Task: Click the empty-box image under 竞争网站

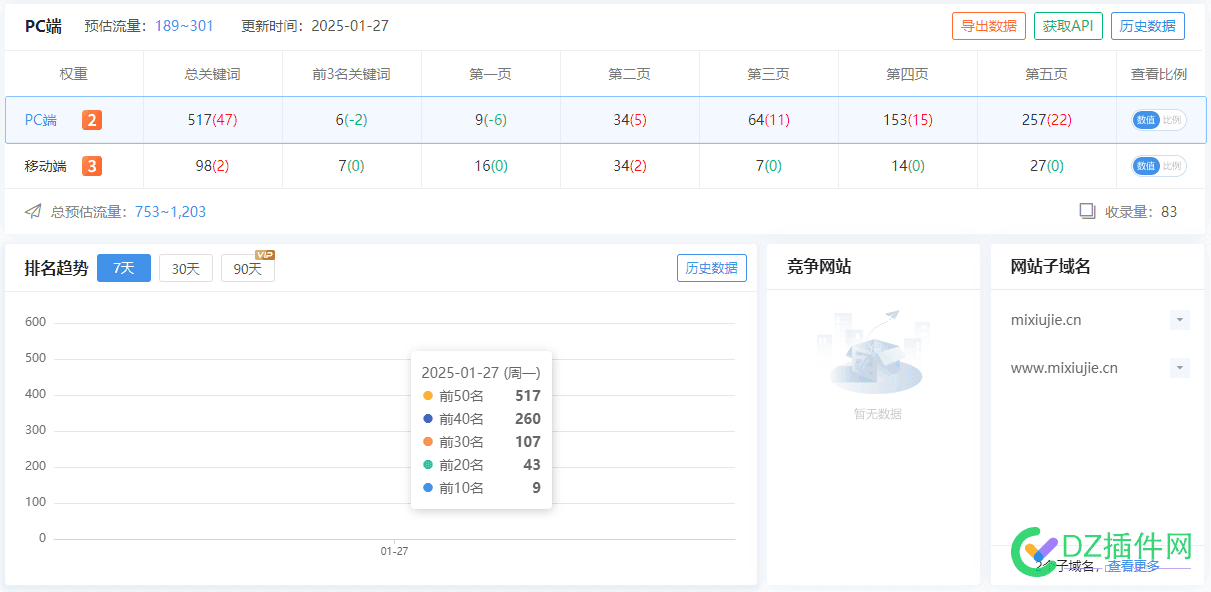Action: tap(876, 352)
